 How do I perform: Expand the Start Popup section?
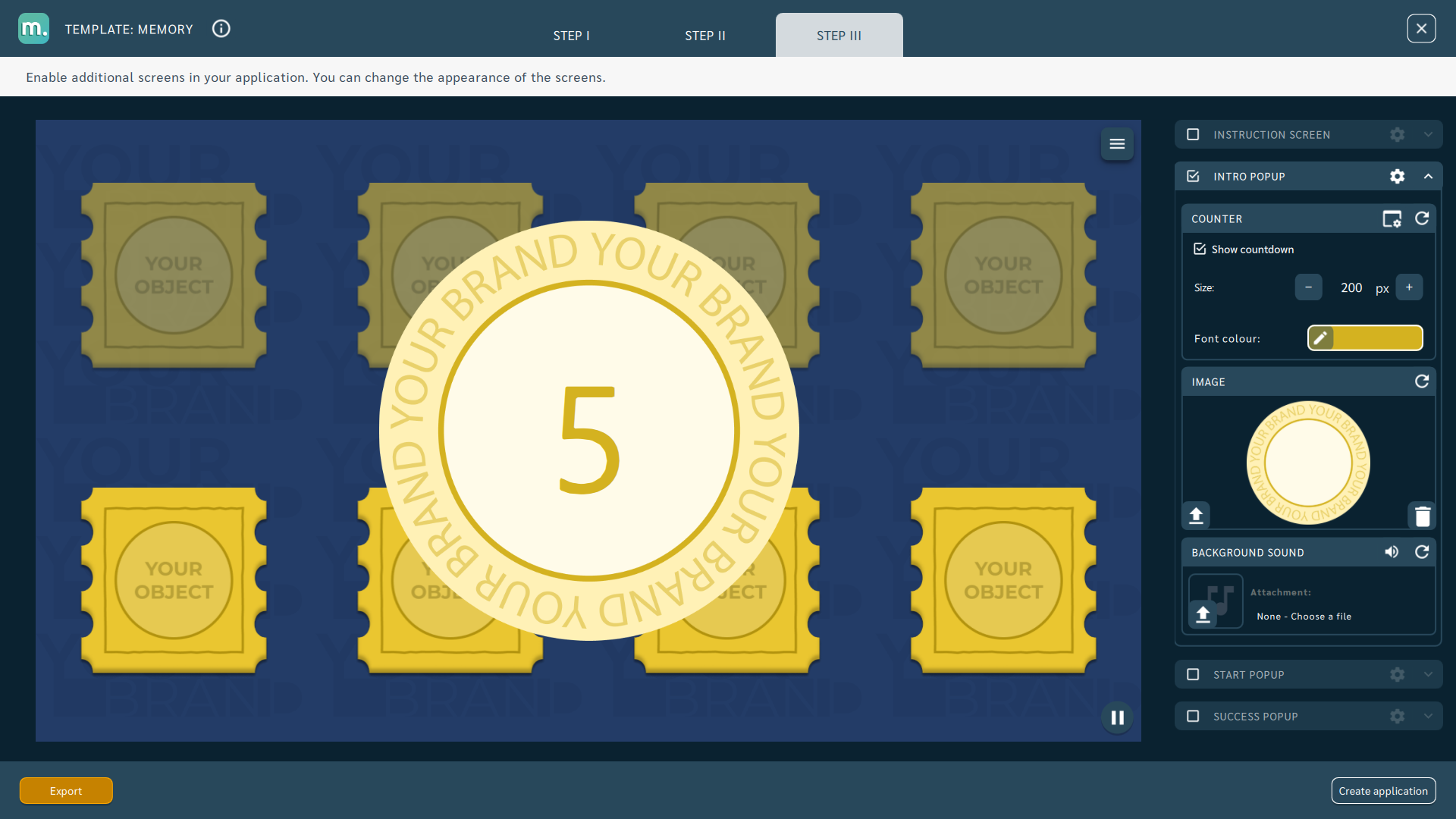click(x=1428, y=675)
